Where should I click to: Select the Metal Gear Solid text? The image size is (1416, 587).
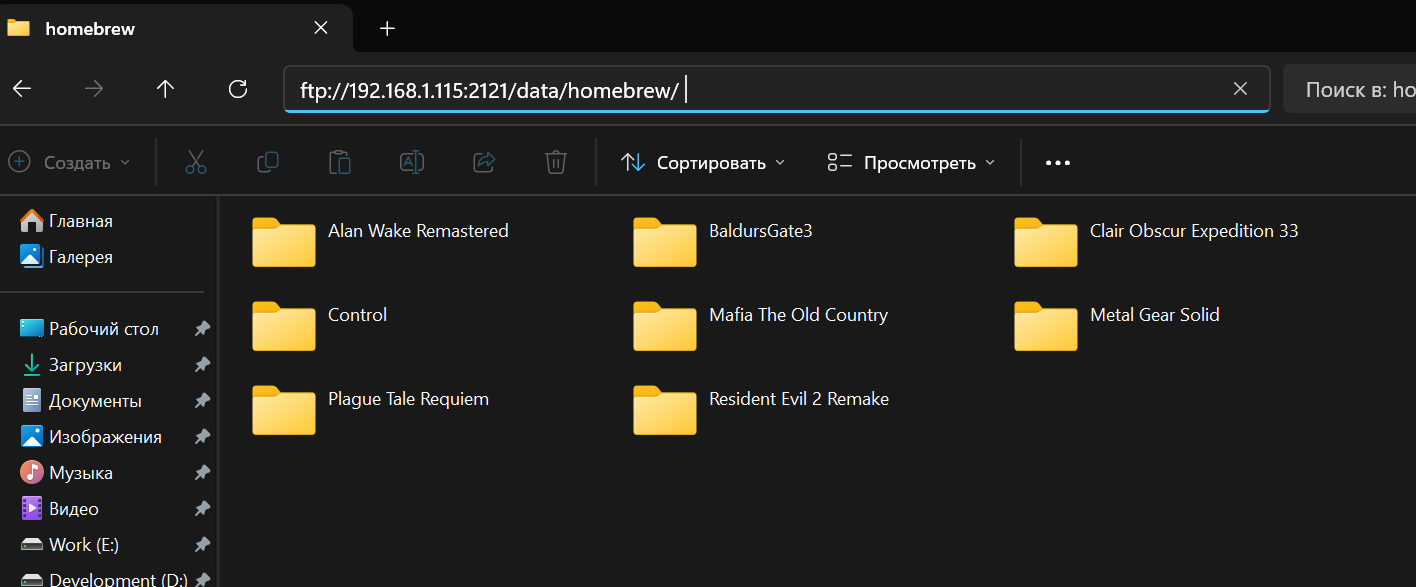click(x=1155, y=315)
